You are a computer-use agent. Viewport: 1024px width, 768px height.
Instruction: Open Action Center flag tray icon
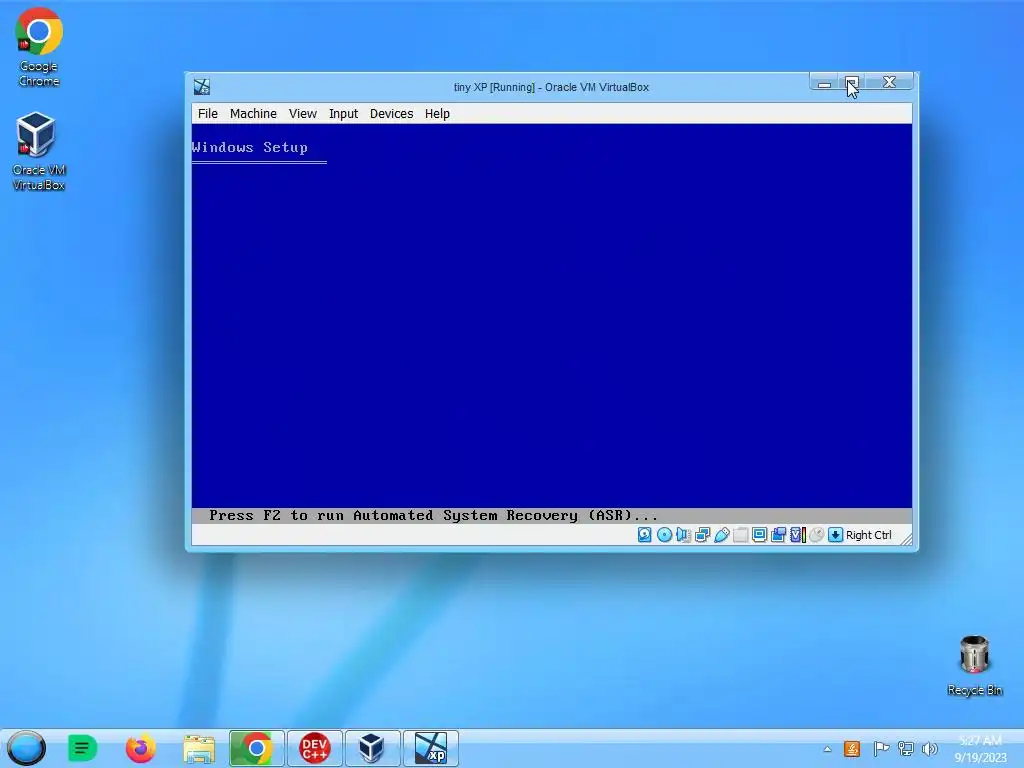[x=880, y=749]
